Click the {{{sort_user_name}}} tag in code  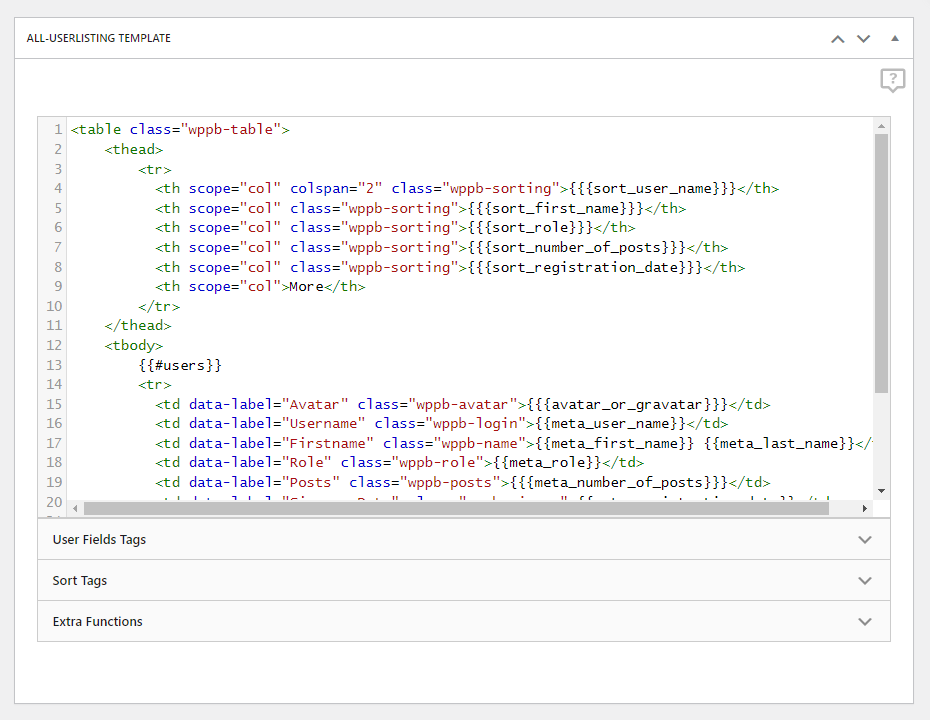coord(652,189)
